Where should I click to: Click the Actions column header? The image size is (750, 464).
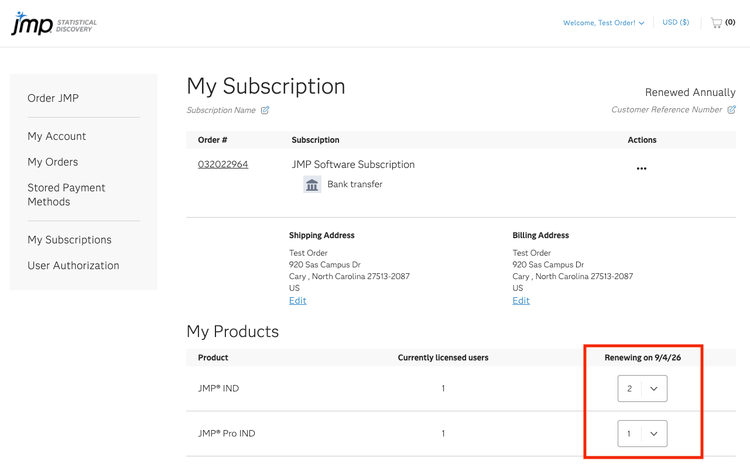642,140
